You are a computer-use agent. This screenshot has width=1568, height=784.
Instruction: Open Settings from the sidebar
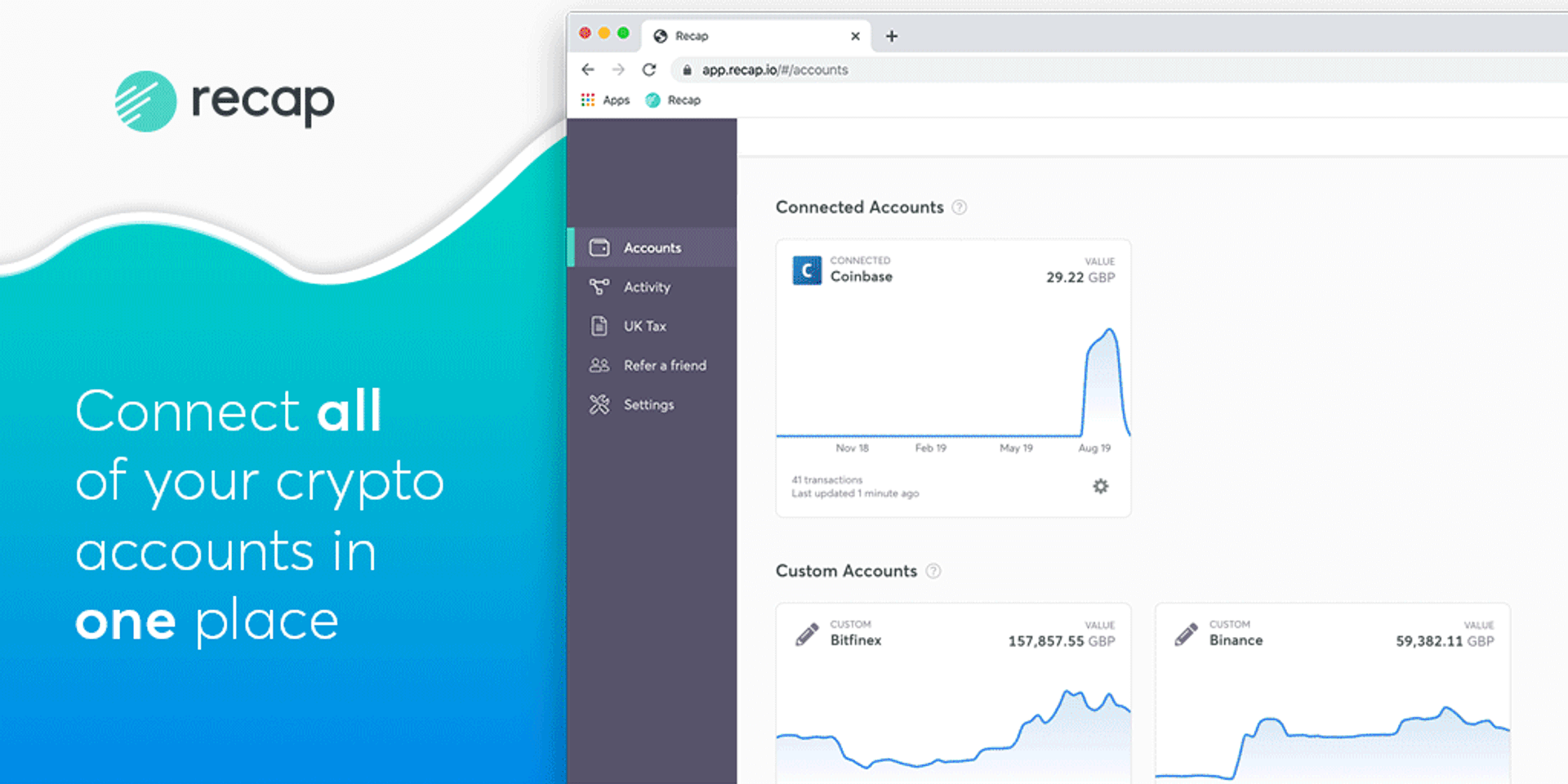pos(653,404)
